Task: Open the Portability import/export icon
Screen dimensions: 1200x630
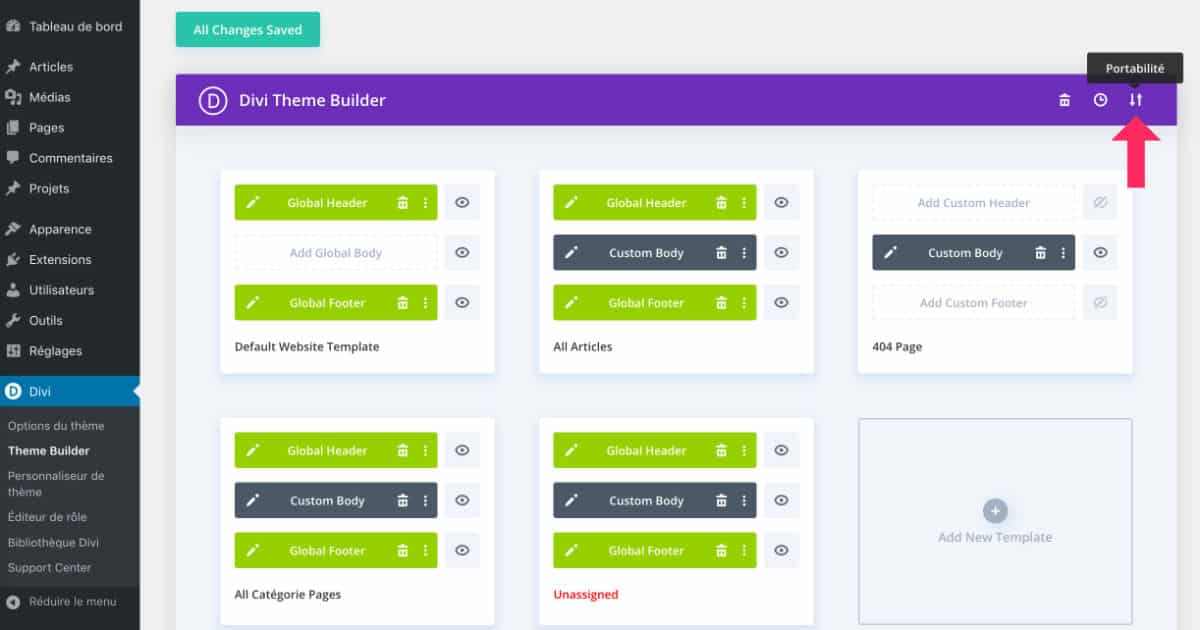Action: (1135, 100)
